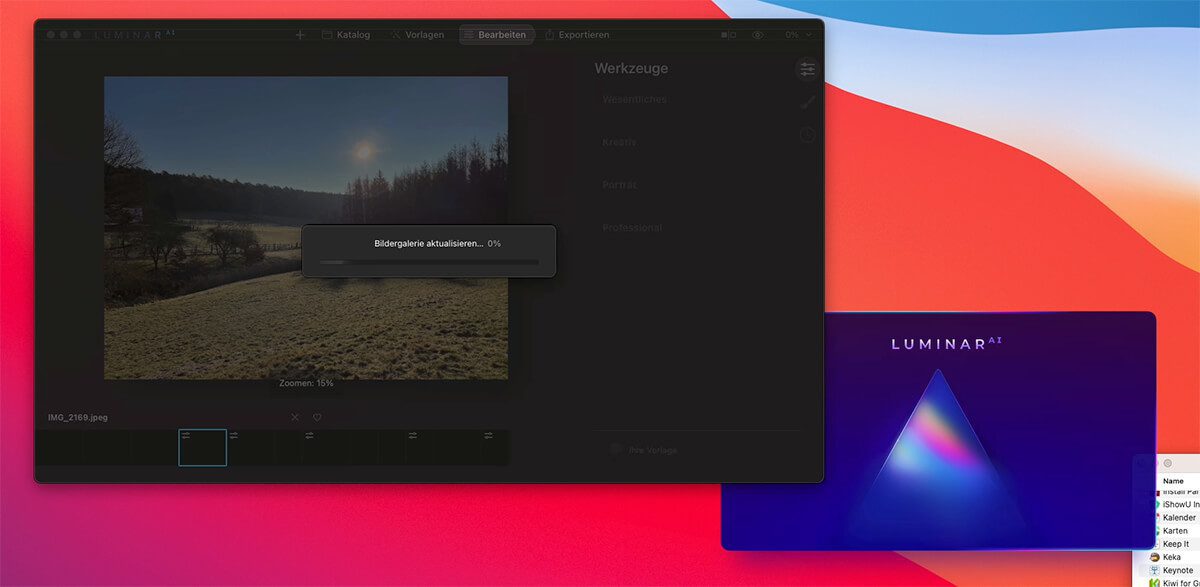
Task: Mark the image as favorite with heart
Action: [317, 417]
